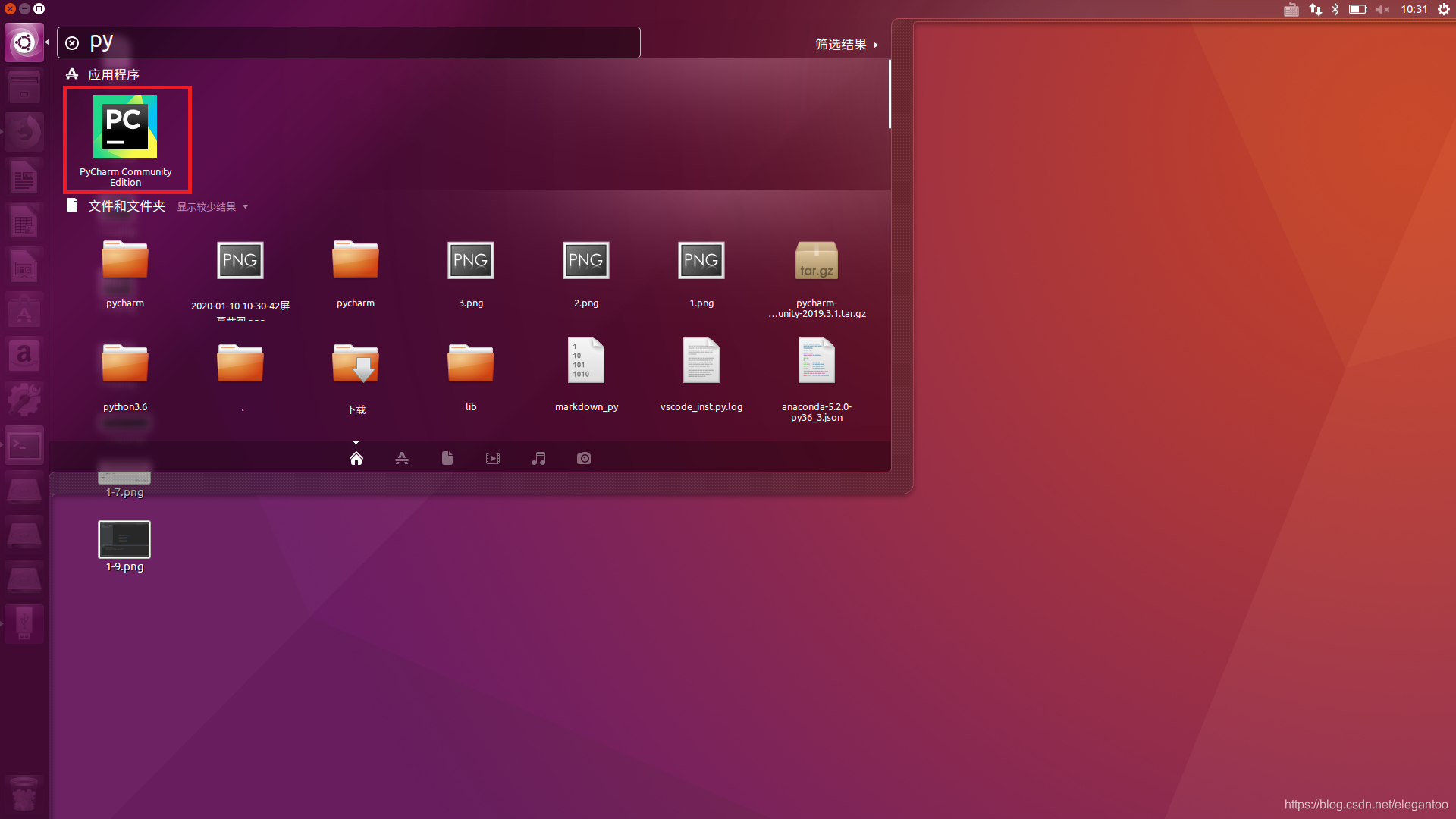Launch PyCharm Community Edition app
This screenshot has height=819, width=1456.
(126, 140)
